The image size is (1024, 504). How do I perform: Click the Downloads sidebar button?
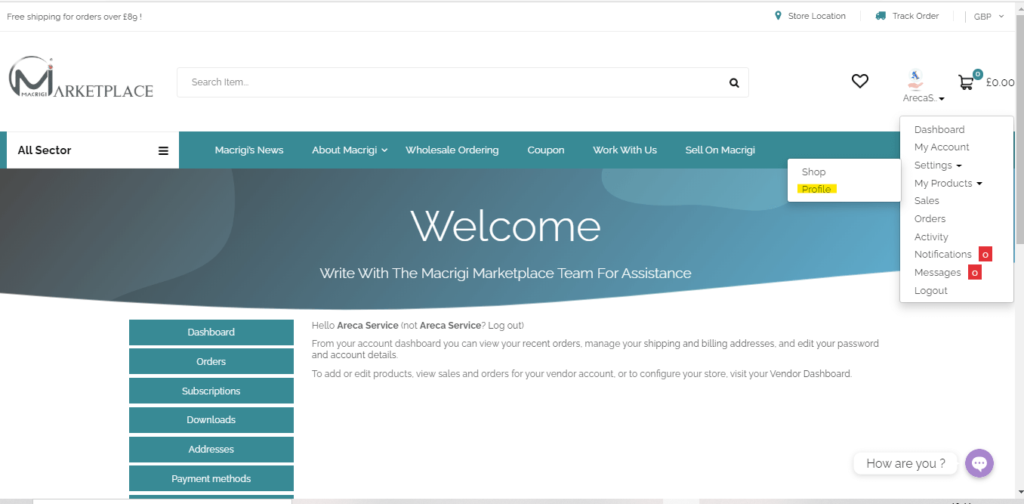pos(211,420)
